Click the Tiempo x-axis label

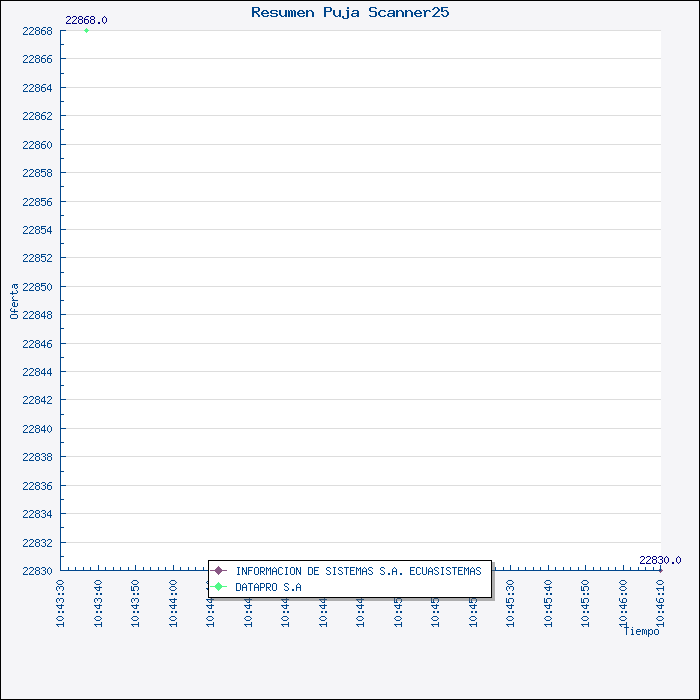coord(641,631)
